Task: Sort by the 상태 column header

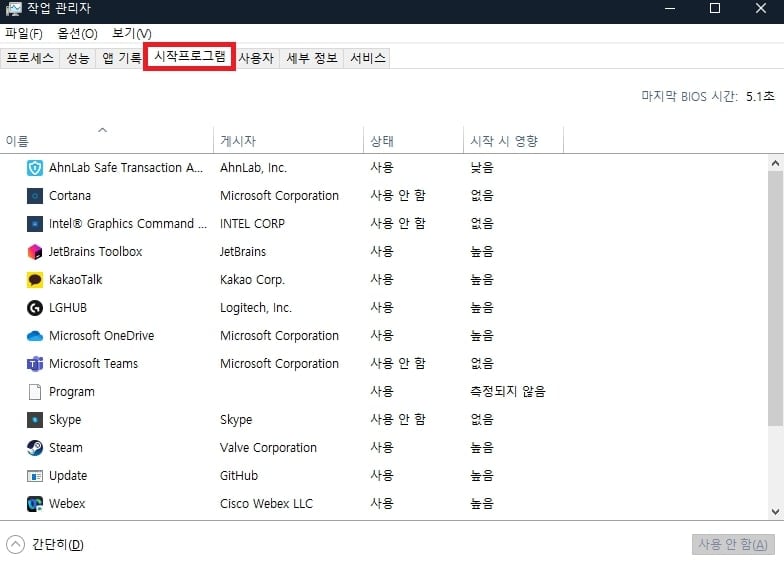Action: (414, 140)
